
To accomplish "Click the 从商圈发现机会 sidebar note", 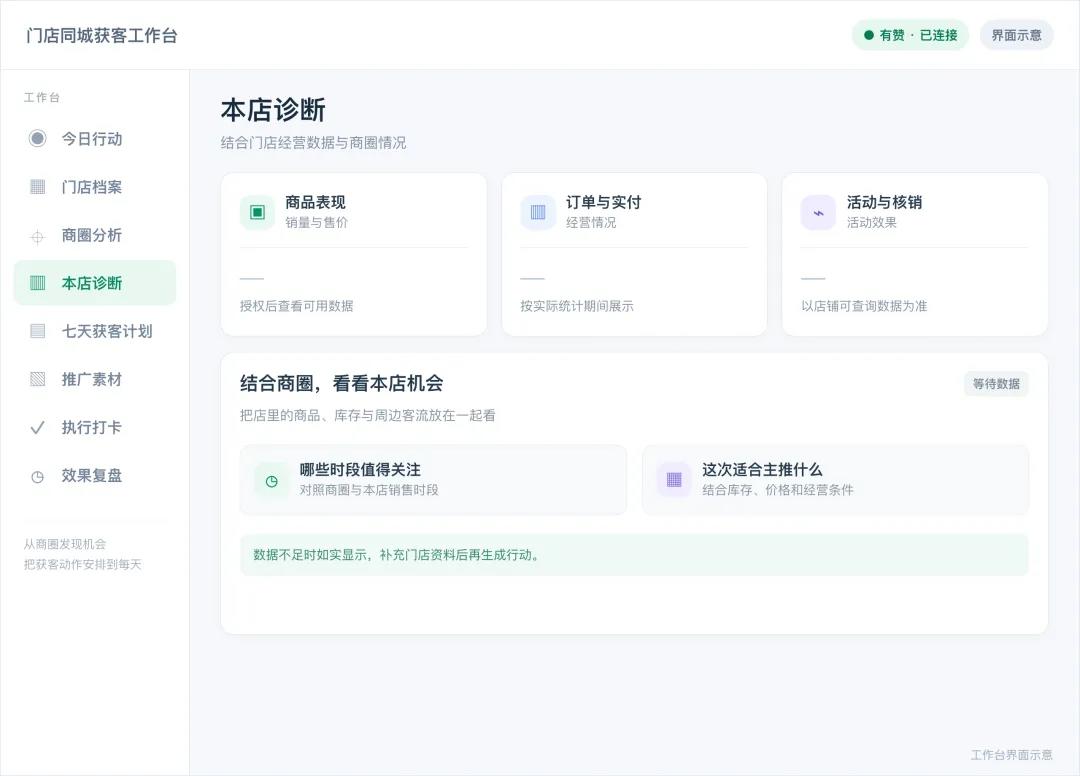I will (x=65, y=544).
